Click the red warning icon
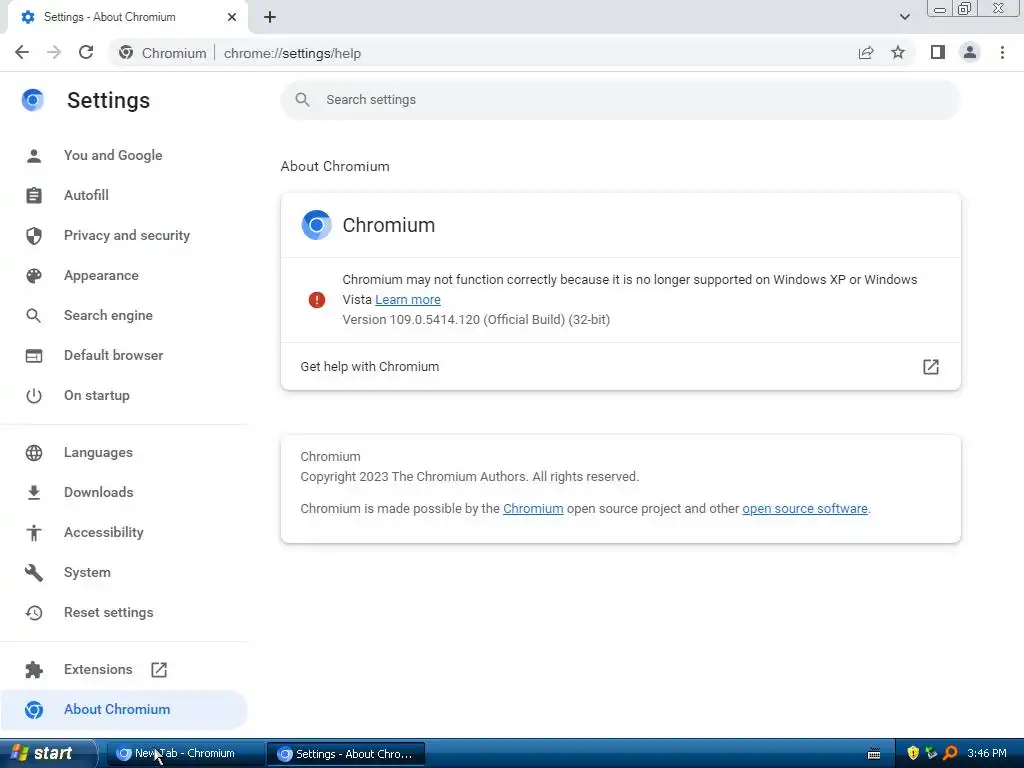This screenshot has height=768, width=1024. [x=317, y=300]
